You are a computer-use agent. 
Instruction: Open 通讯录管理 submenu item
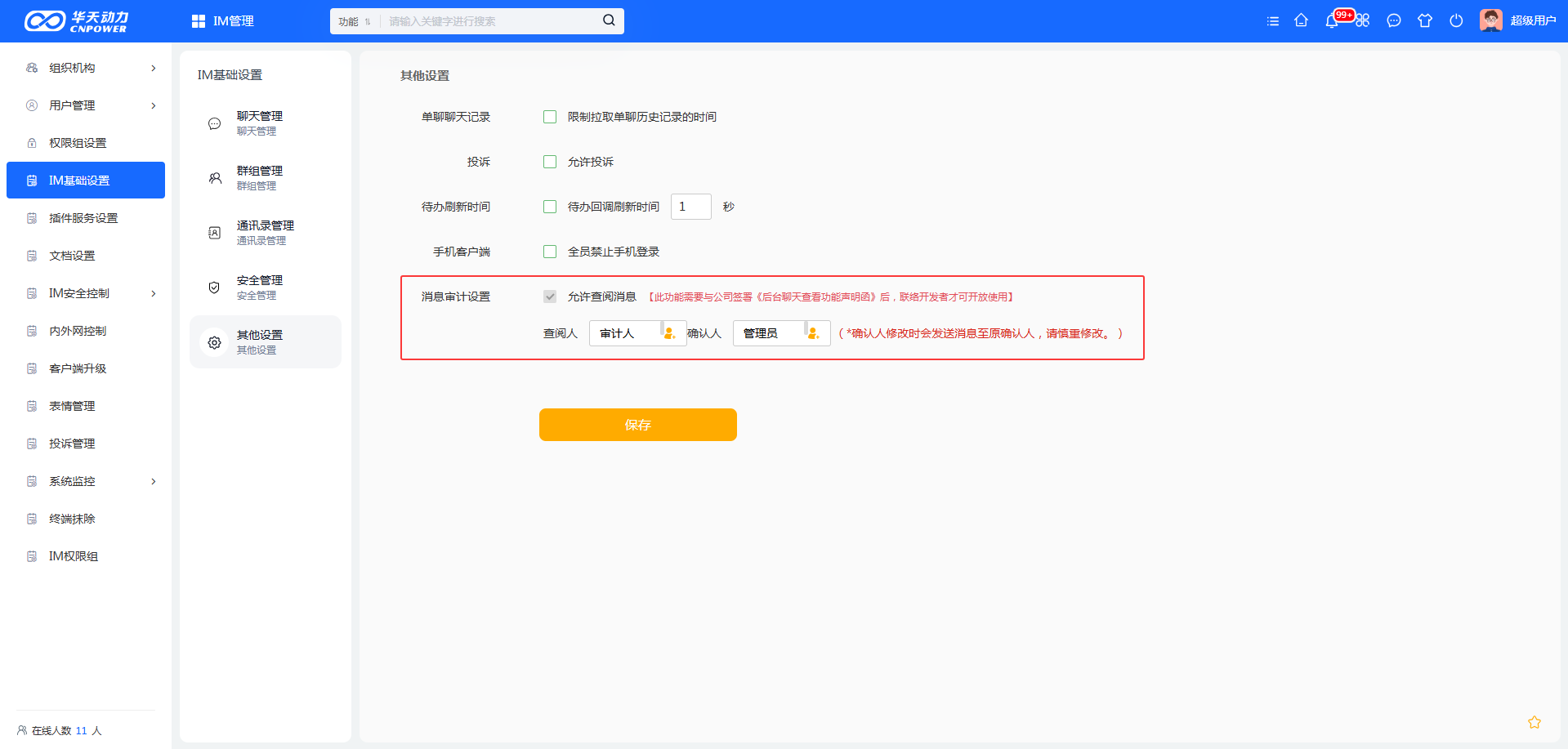coord(266,233)
